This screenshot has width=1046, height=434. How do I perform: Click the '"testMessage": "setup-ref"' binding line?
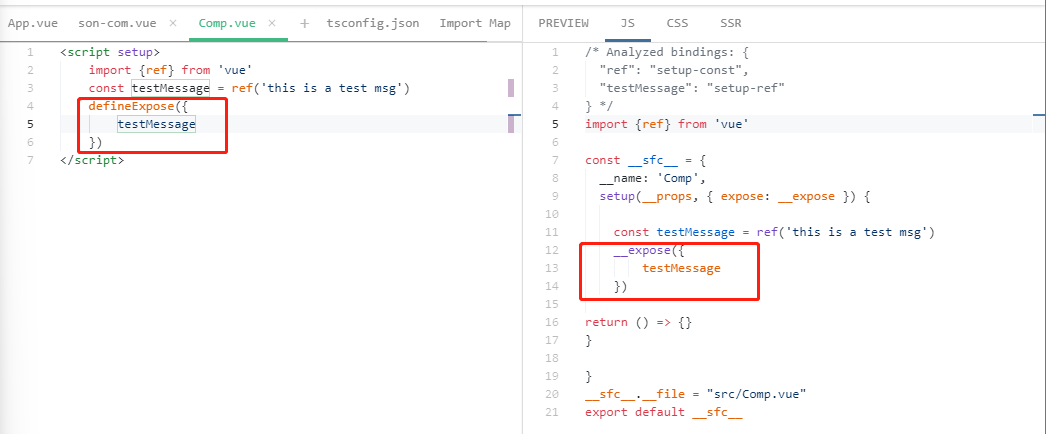click(x=692, y=88)
